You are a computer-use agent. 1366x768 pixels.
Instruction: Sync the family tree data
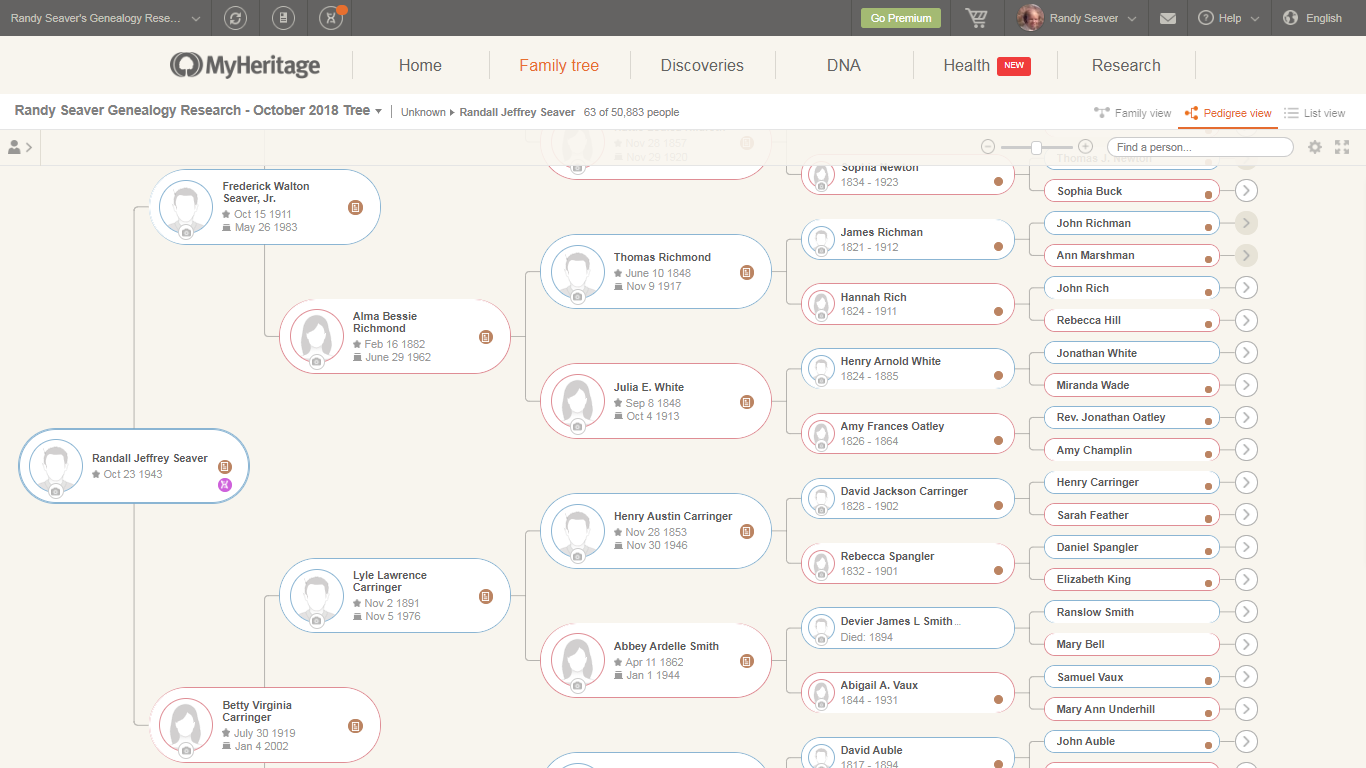[237, 18]
